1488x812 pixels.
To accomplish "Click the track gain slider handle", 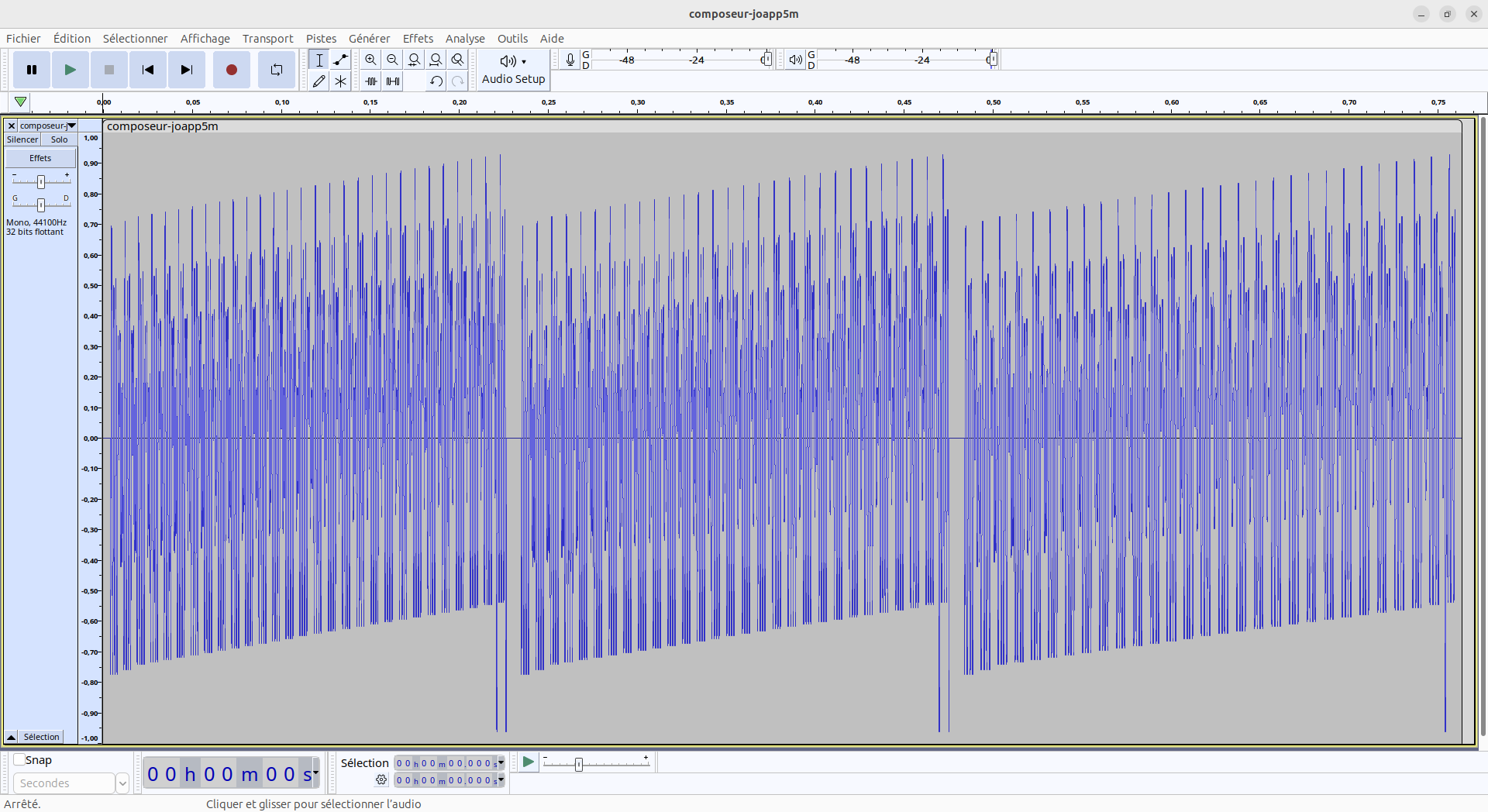I will (x=41, y=181).
